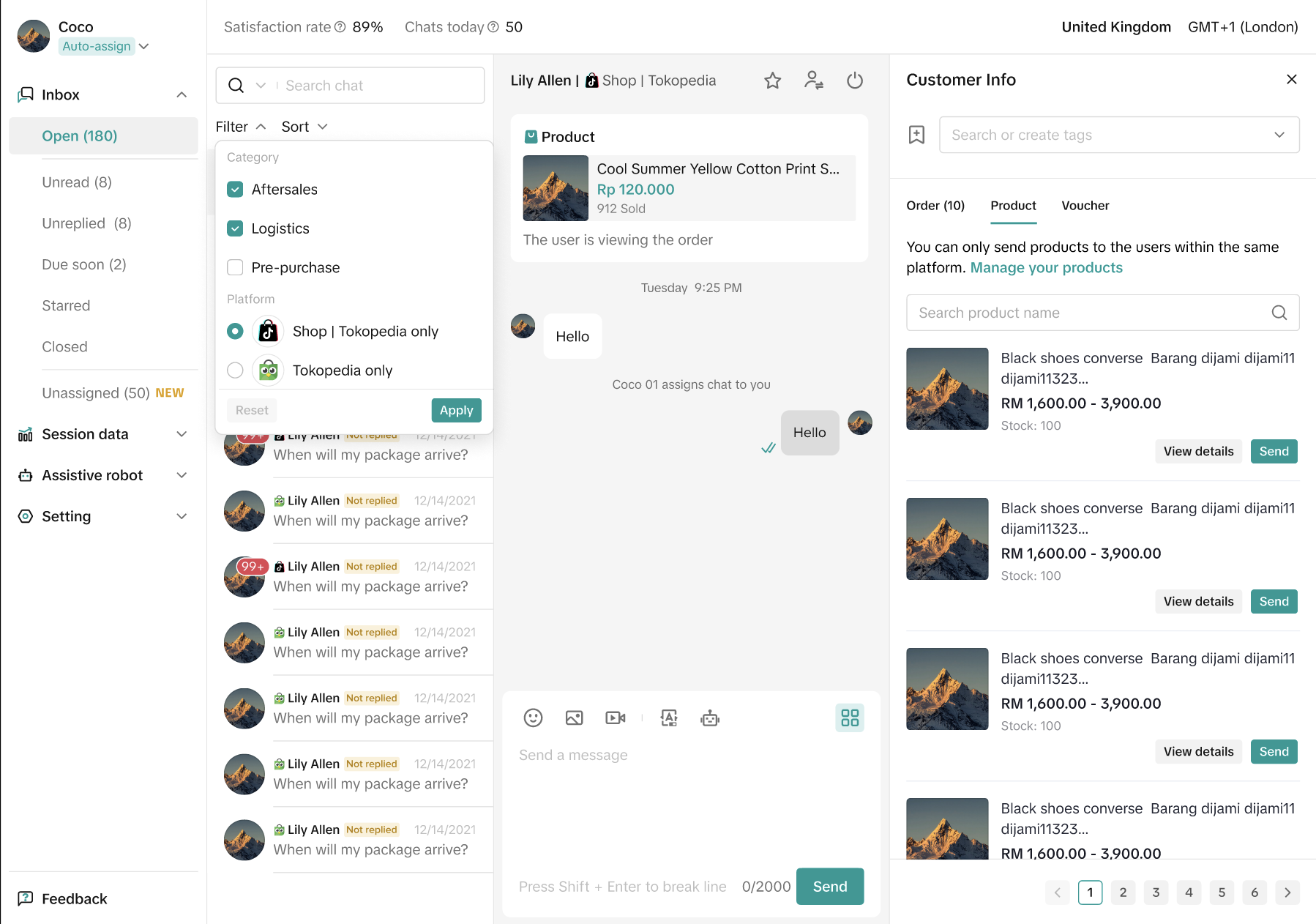Open the Open (180) inbox
Image resolution: width=1316 pixels, height=924 pixels.
[104, 136]
